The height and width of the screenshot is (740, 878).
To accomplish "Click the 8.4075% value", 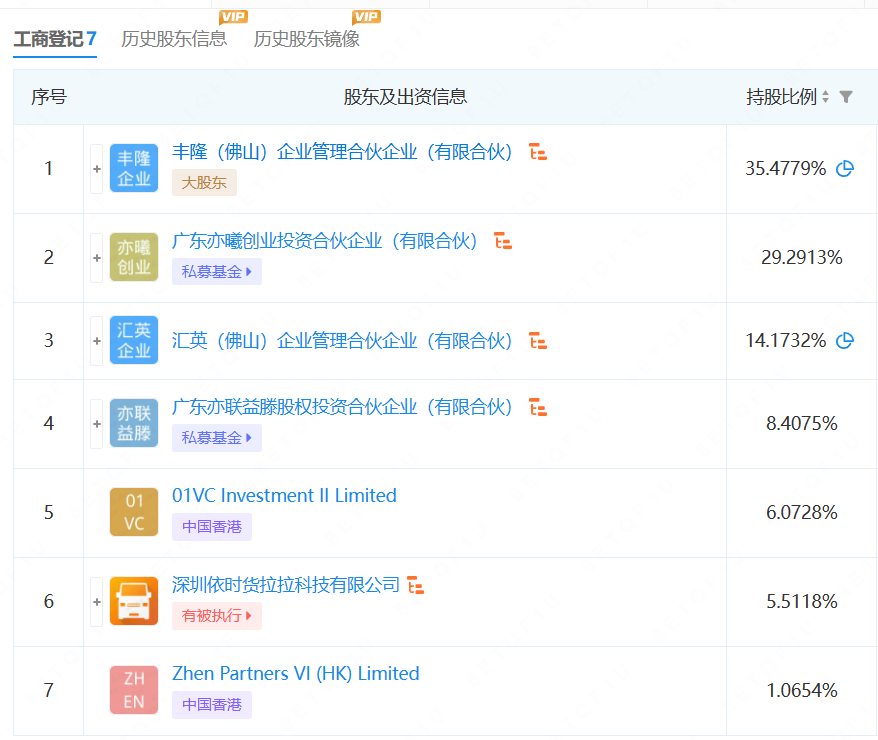I will pos(801,423).
